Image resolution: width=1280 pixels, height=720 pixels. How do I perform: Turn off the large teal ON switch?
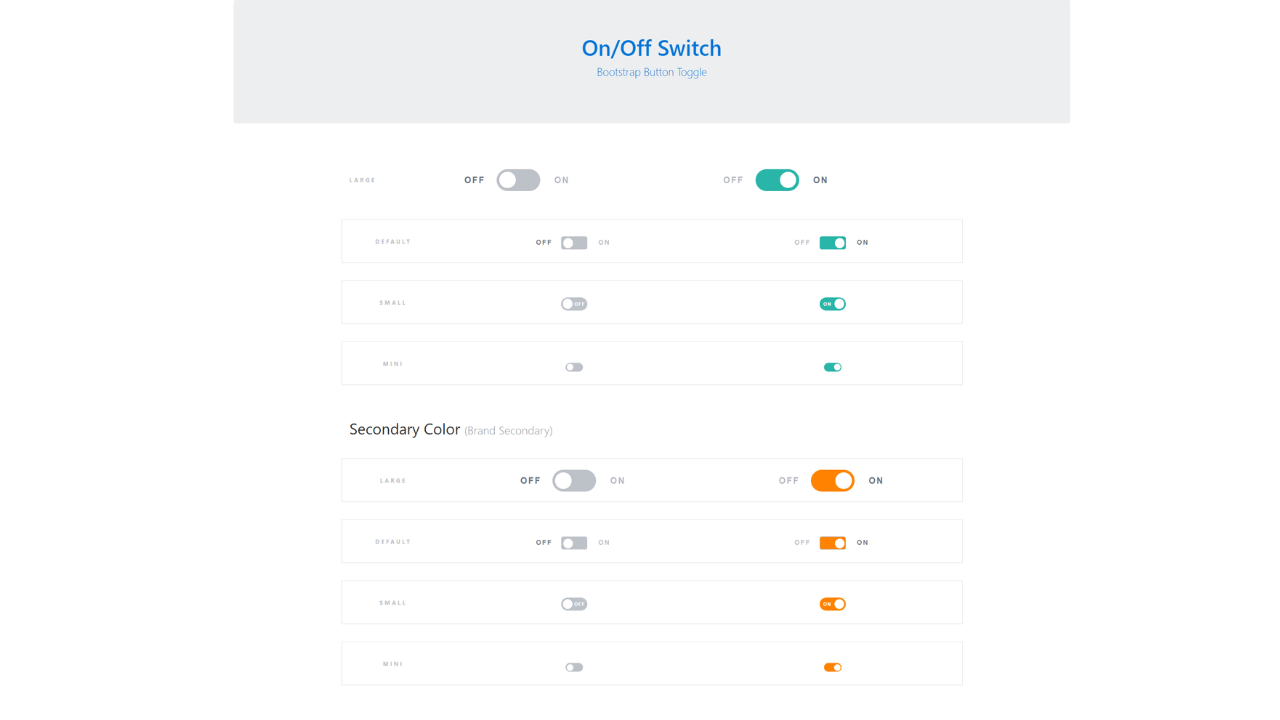click(776, 179)
